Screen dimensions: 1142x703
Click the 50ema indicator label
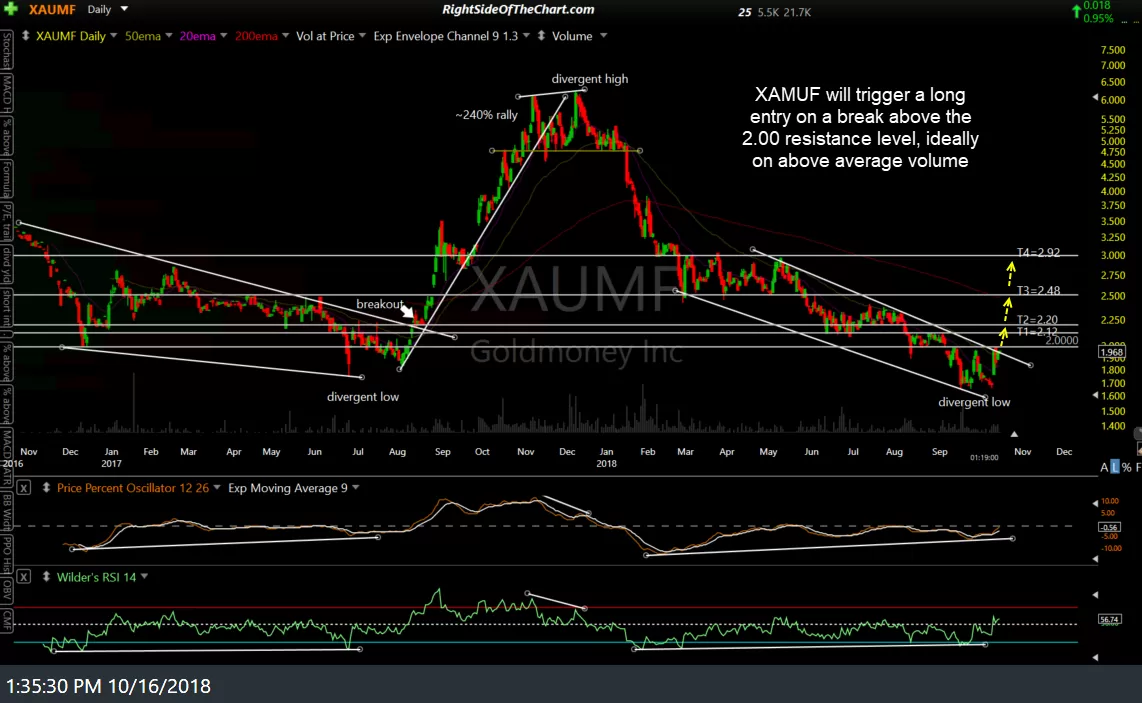[x=143, y=36]
